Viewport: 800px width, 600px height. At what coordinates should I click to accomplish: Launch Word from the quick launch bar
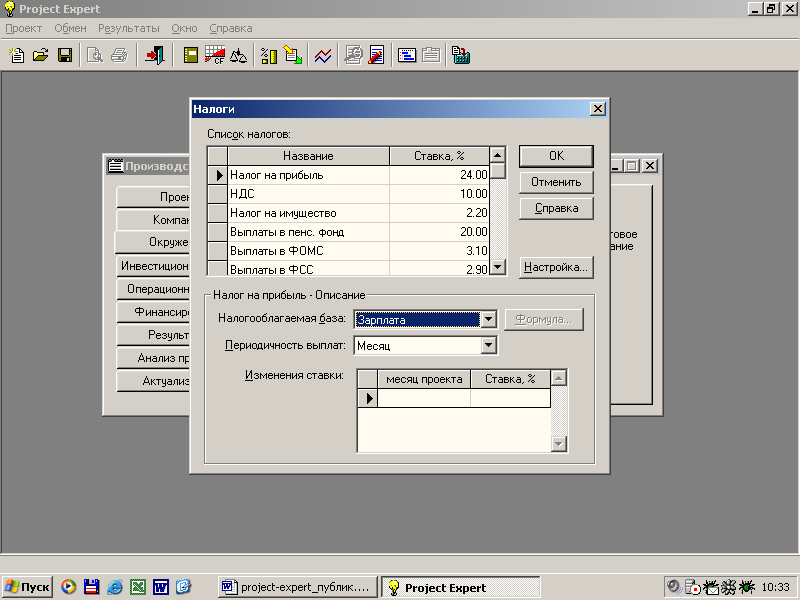pos(161,587)
